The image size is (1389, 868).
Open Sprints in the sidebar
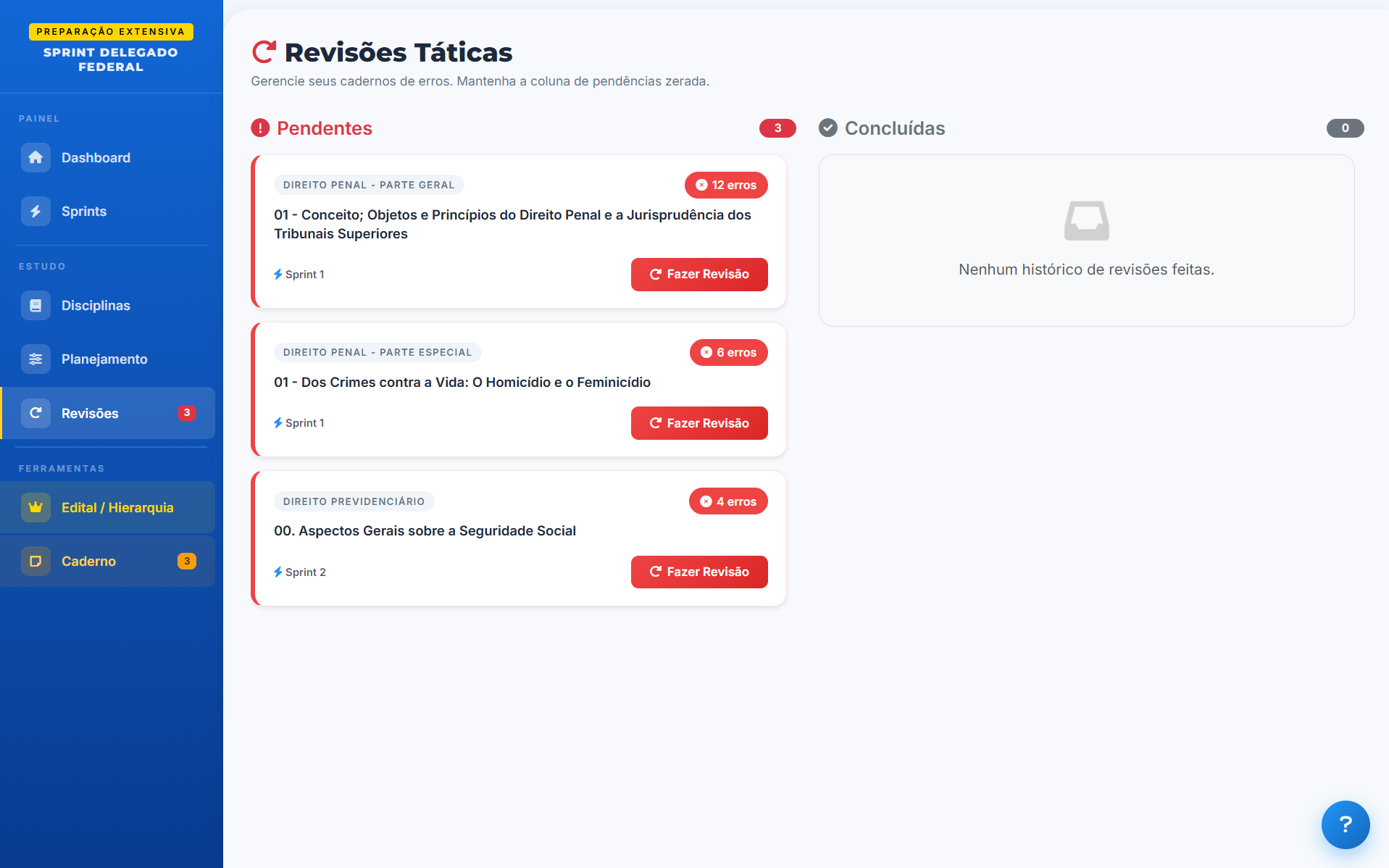click(x=108, y=212)
